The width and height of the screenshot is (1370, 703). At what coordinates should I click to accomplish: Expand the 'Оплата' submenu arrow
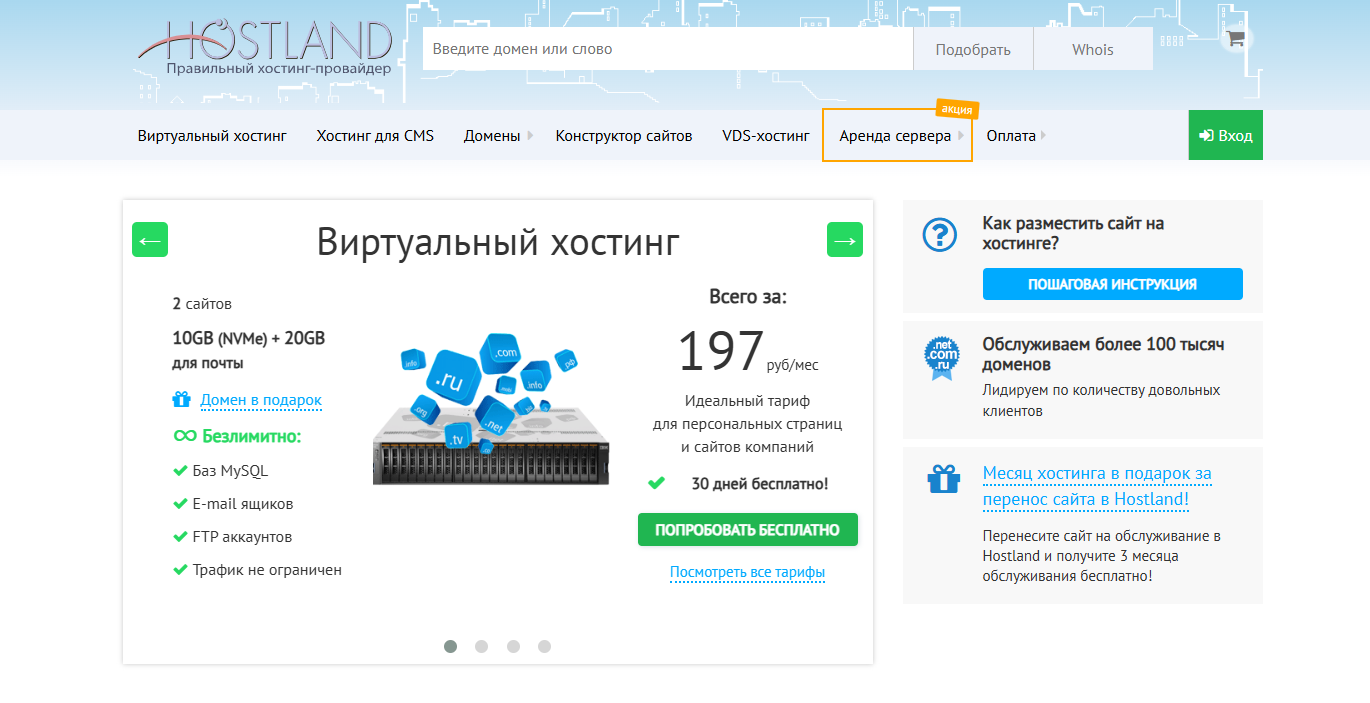[1043, 135]
